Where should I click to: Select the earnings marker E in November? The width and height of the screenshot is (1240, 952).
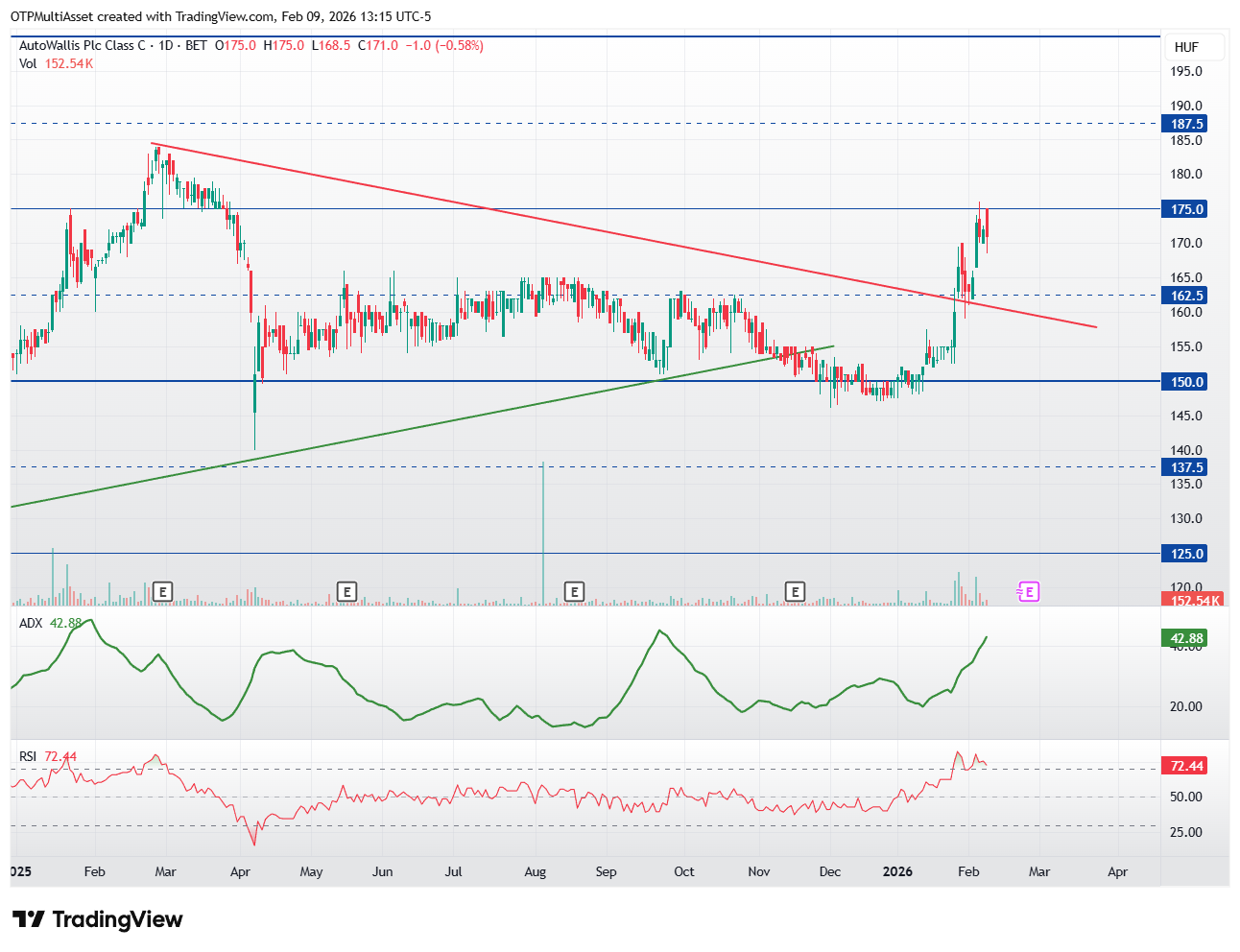tap(794, 592)
